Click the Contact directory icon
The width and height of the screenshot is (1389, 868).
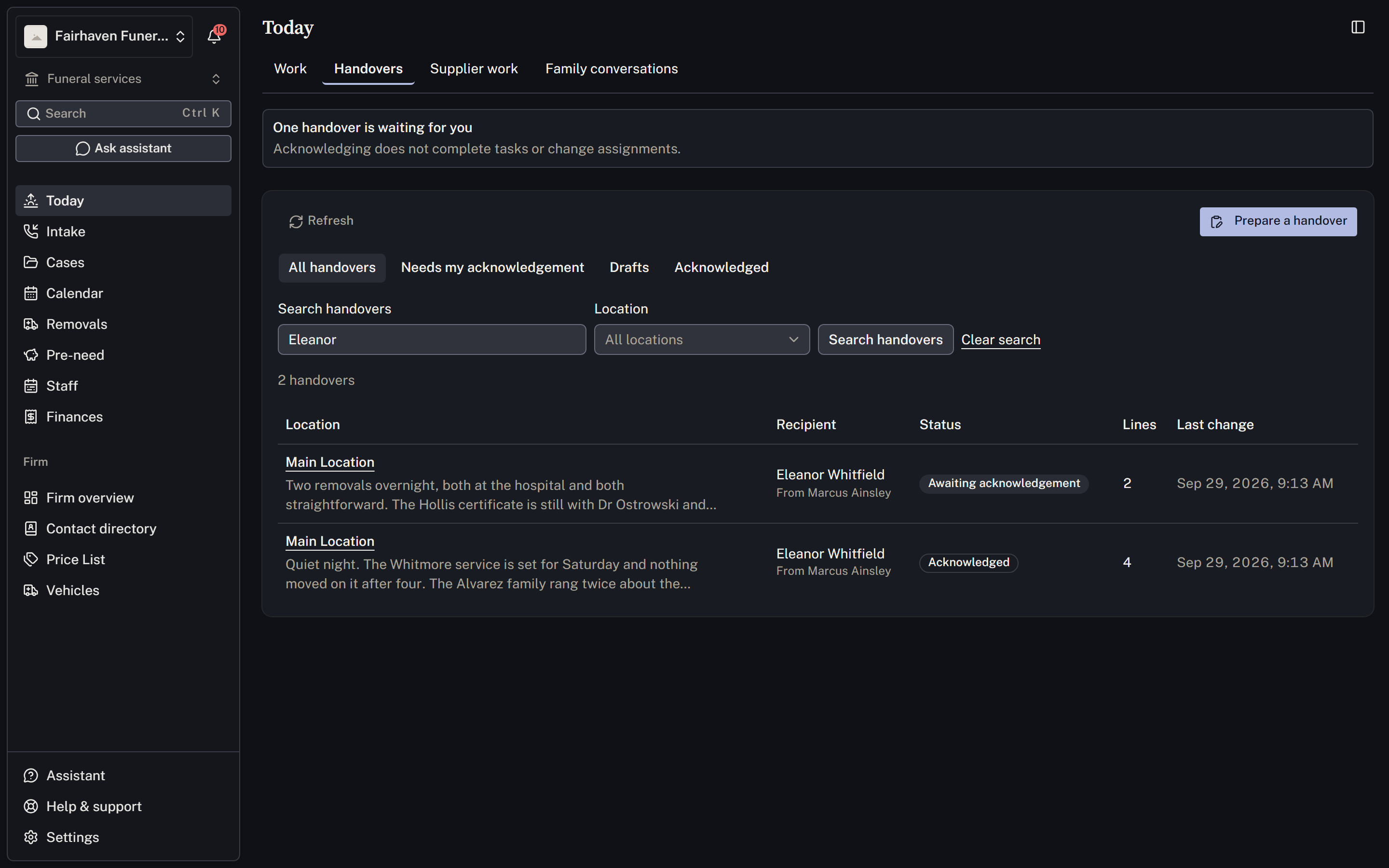pos(31,529)
